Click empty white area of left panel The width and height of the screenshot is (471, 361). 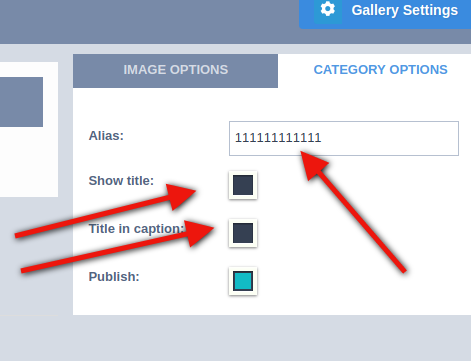tap(27, 160)
